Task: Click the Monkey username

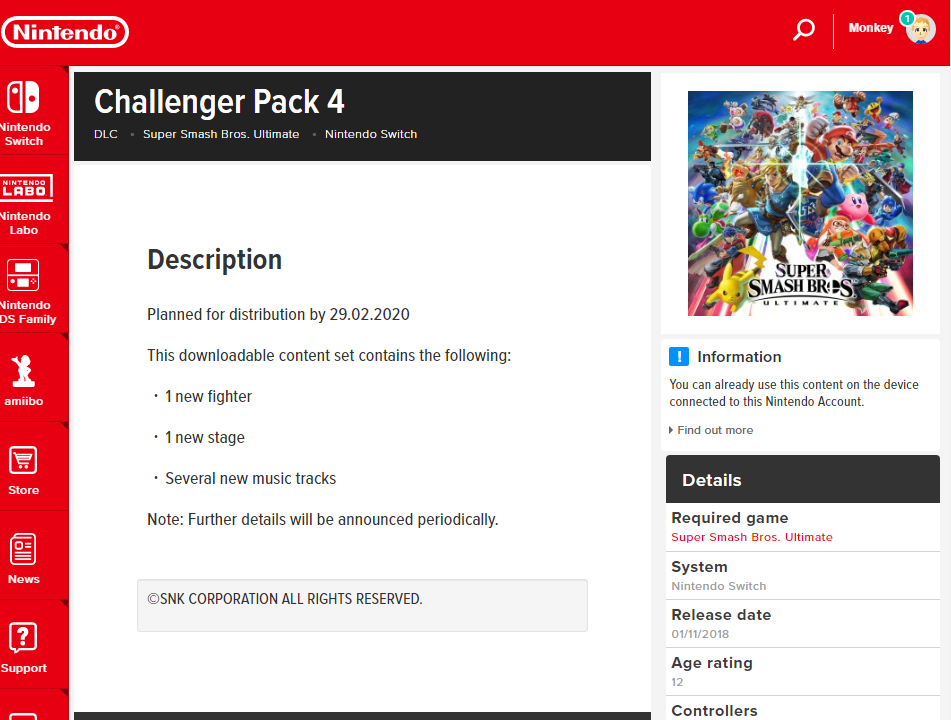Action: point(870,28)
